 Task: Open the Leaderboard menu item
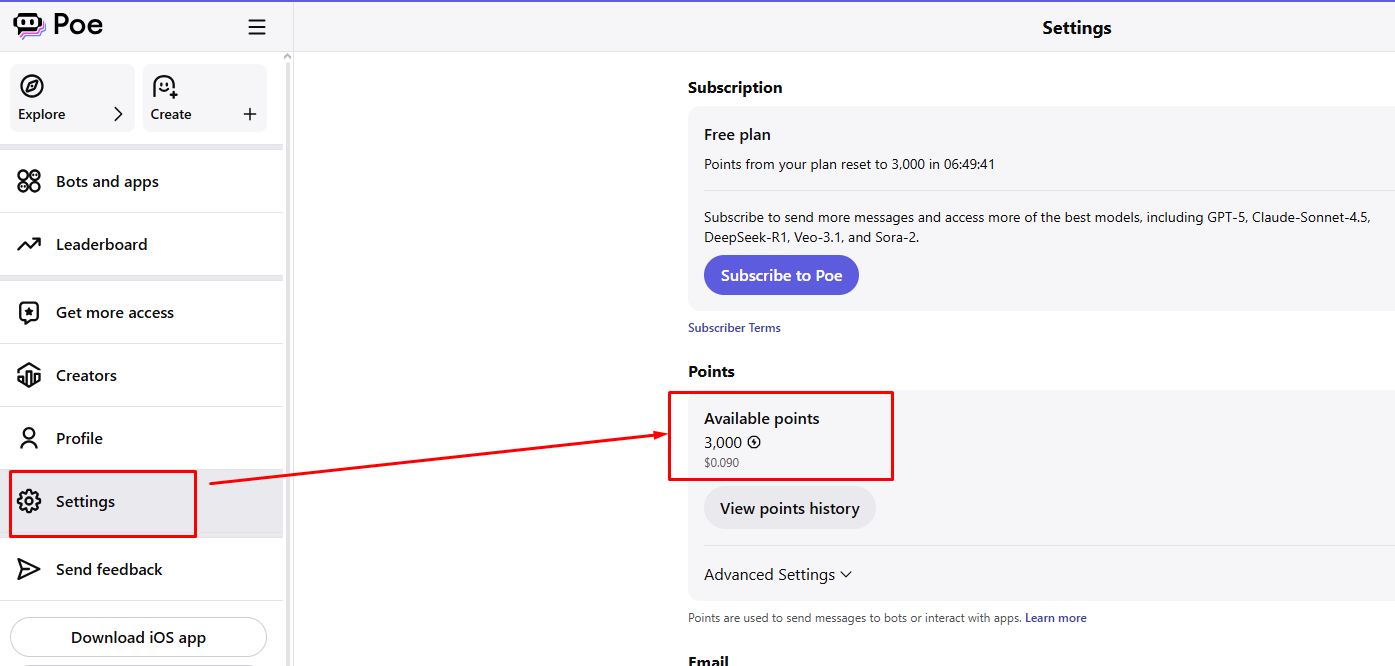coord(102,244)
